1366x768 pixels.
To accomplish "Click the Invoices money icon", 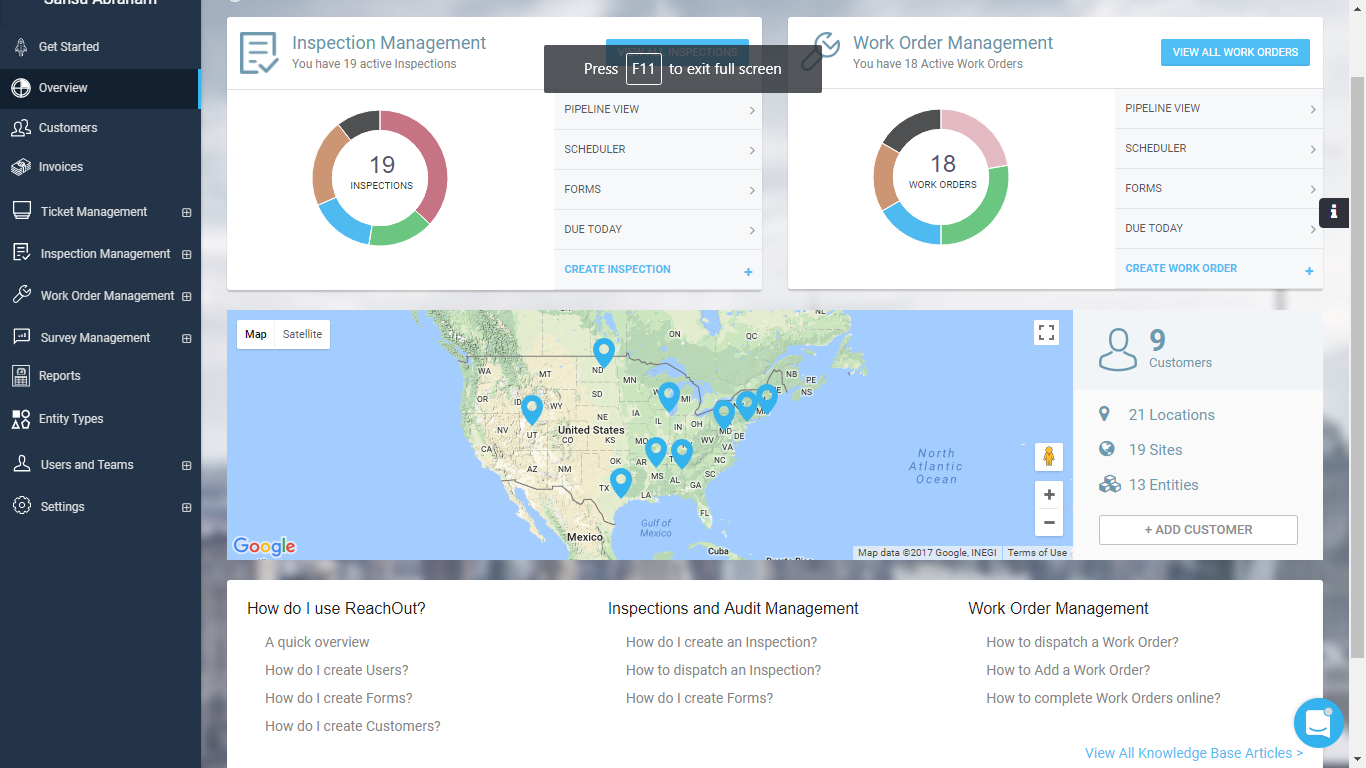I will (20, 167).
